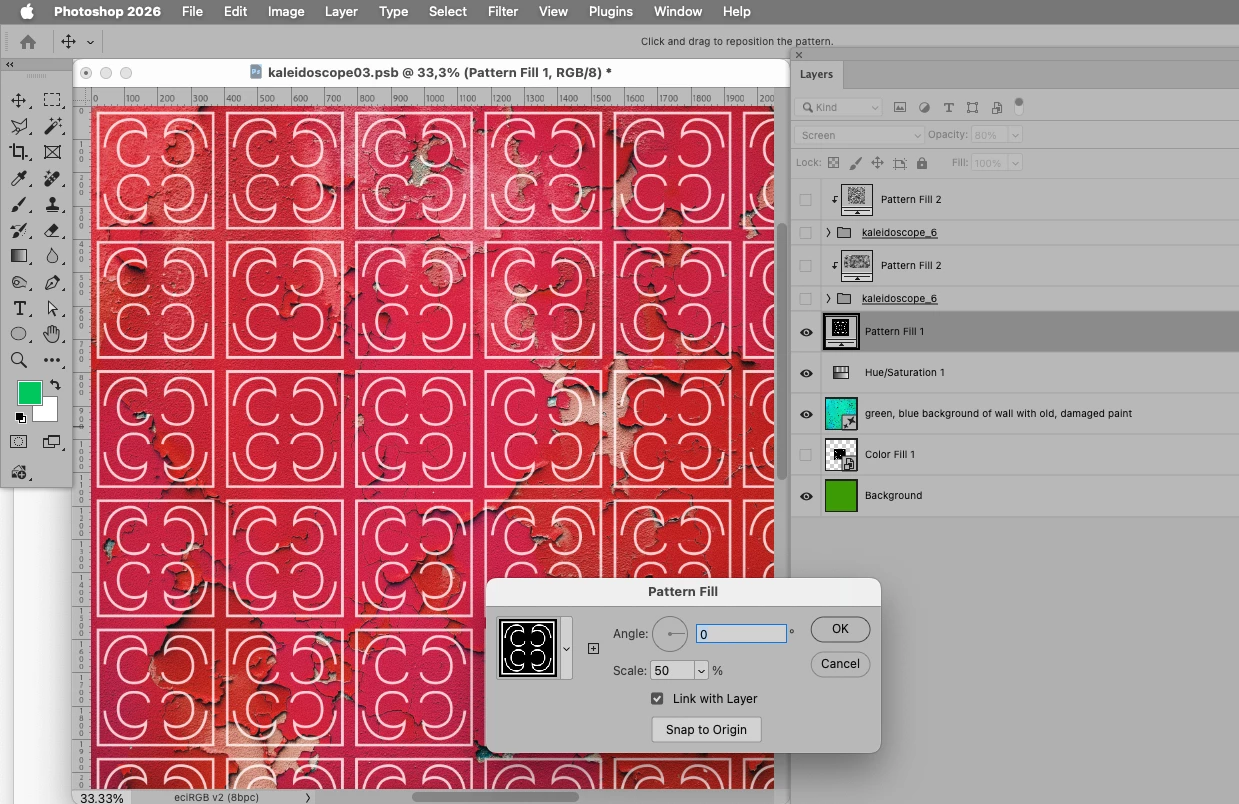Screen dimensions: 1239x804
Task: Select the Eyedropper tool
Action: 19,178
